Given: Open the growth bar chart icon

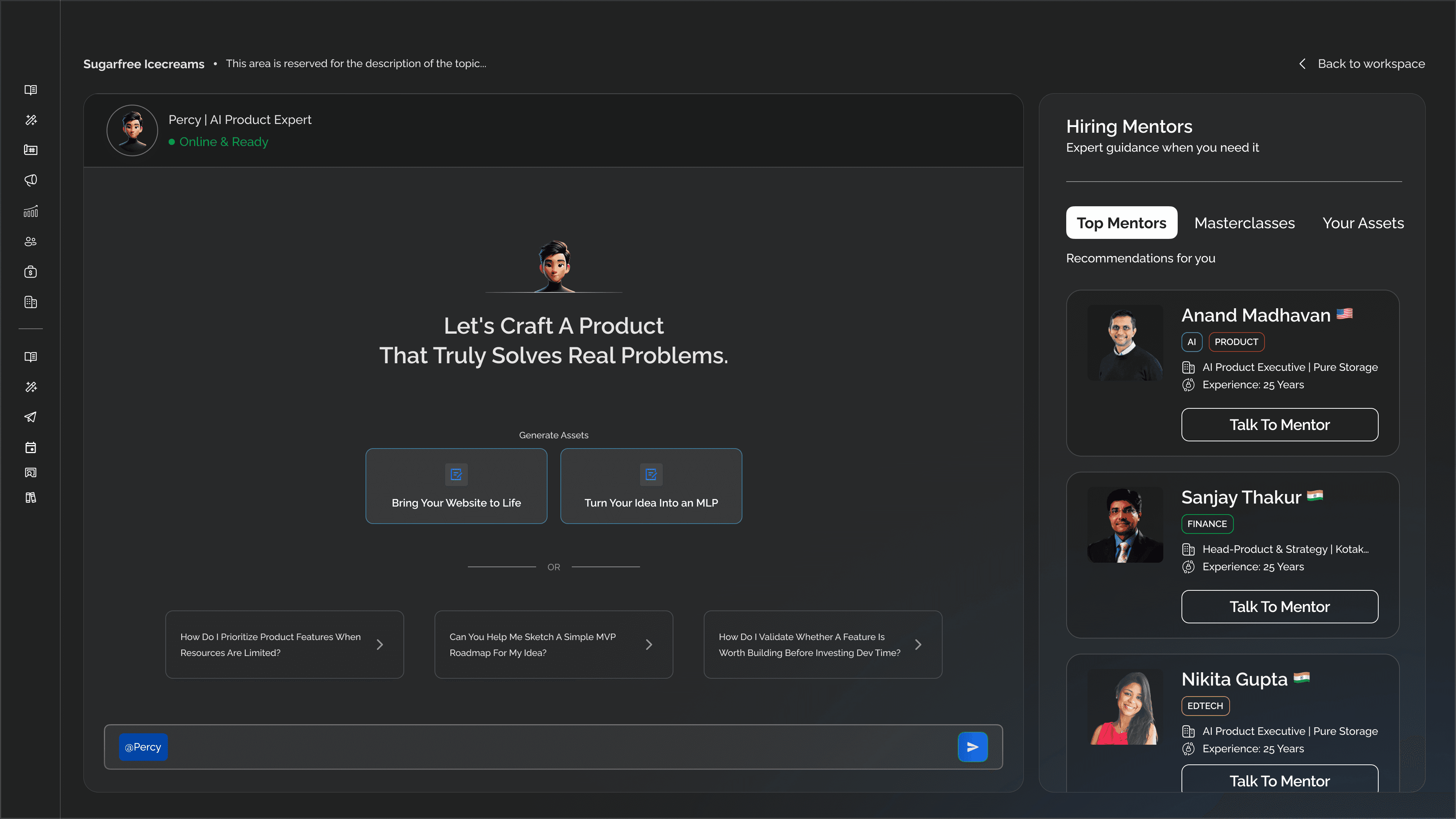Looking at the screenshot, I should coord(30,211).
